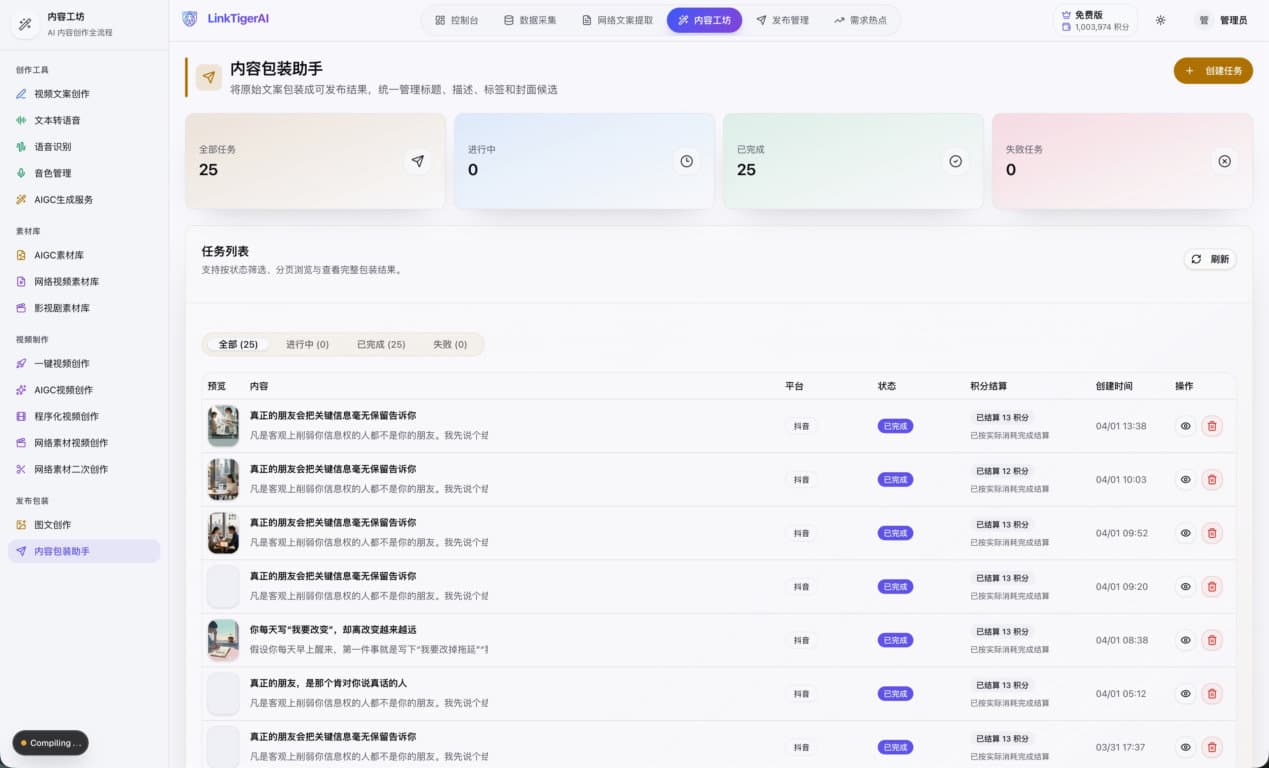
Task: Open the 管理员 user account menu
Action: pyautogui.click(x=1222, y=20)
